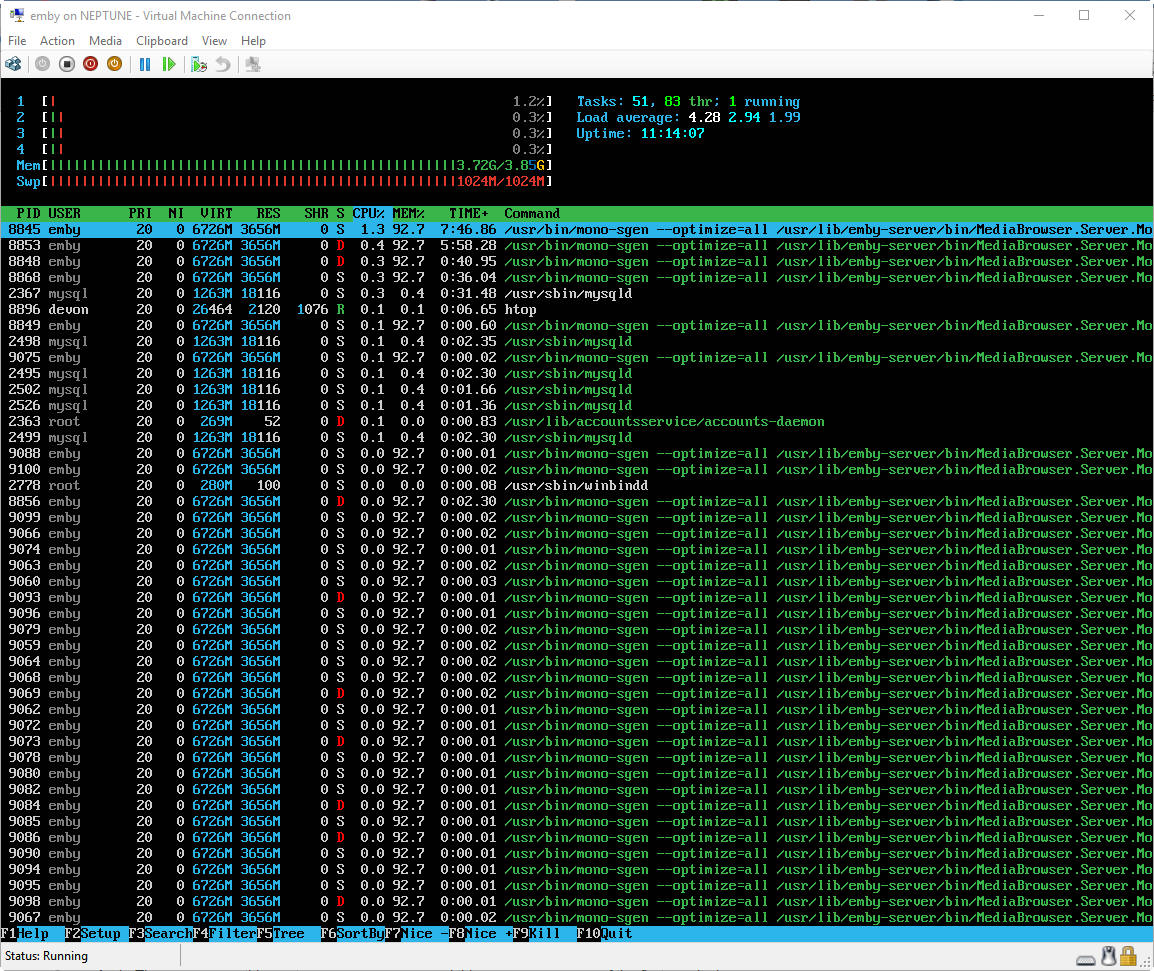The image size is (1154, 971).
Task: Click the Turn Off stop-square icon
Action: (x=67, y=64)
